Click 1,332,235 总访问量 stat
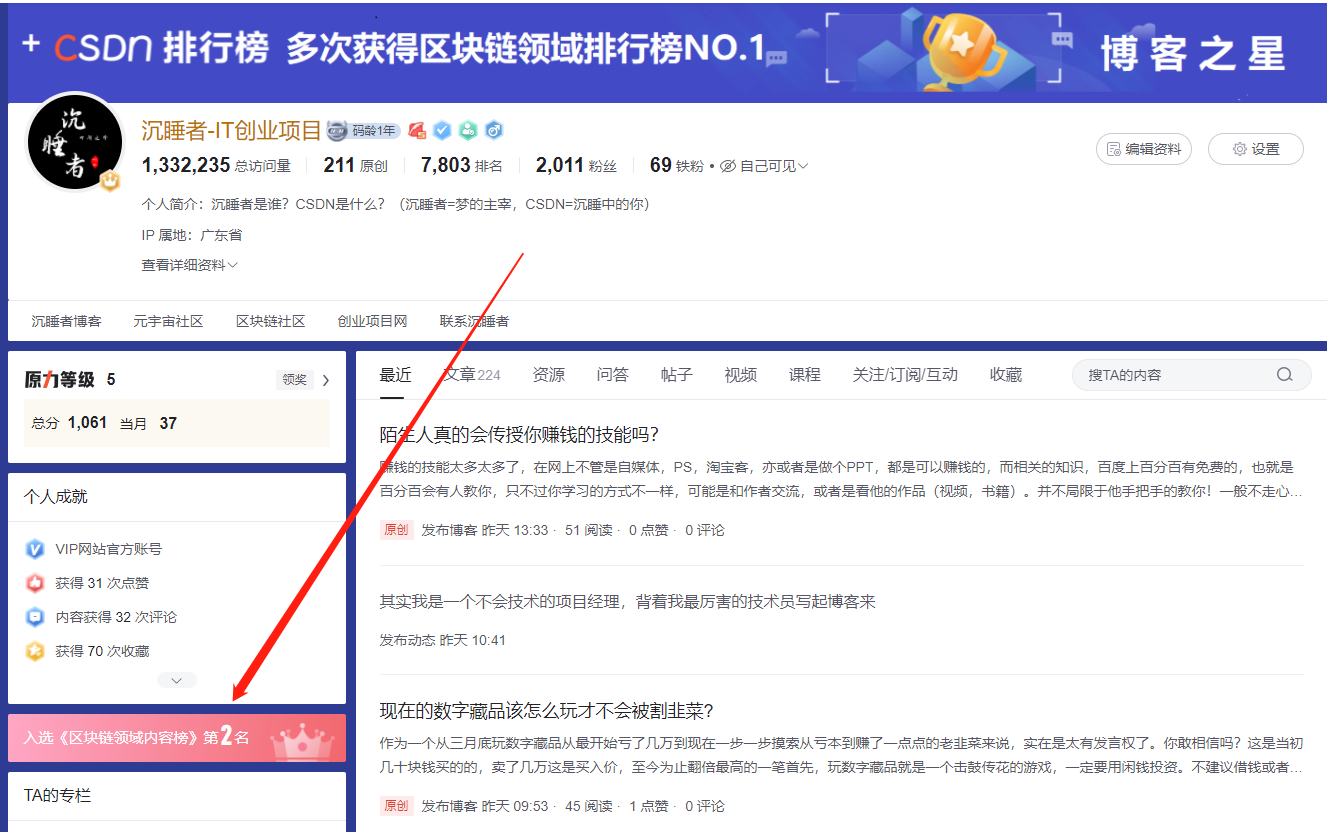The width and height of the screenshot is (1327, 832). click(217, 166)
